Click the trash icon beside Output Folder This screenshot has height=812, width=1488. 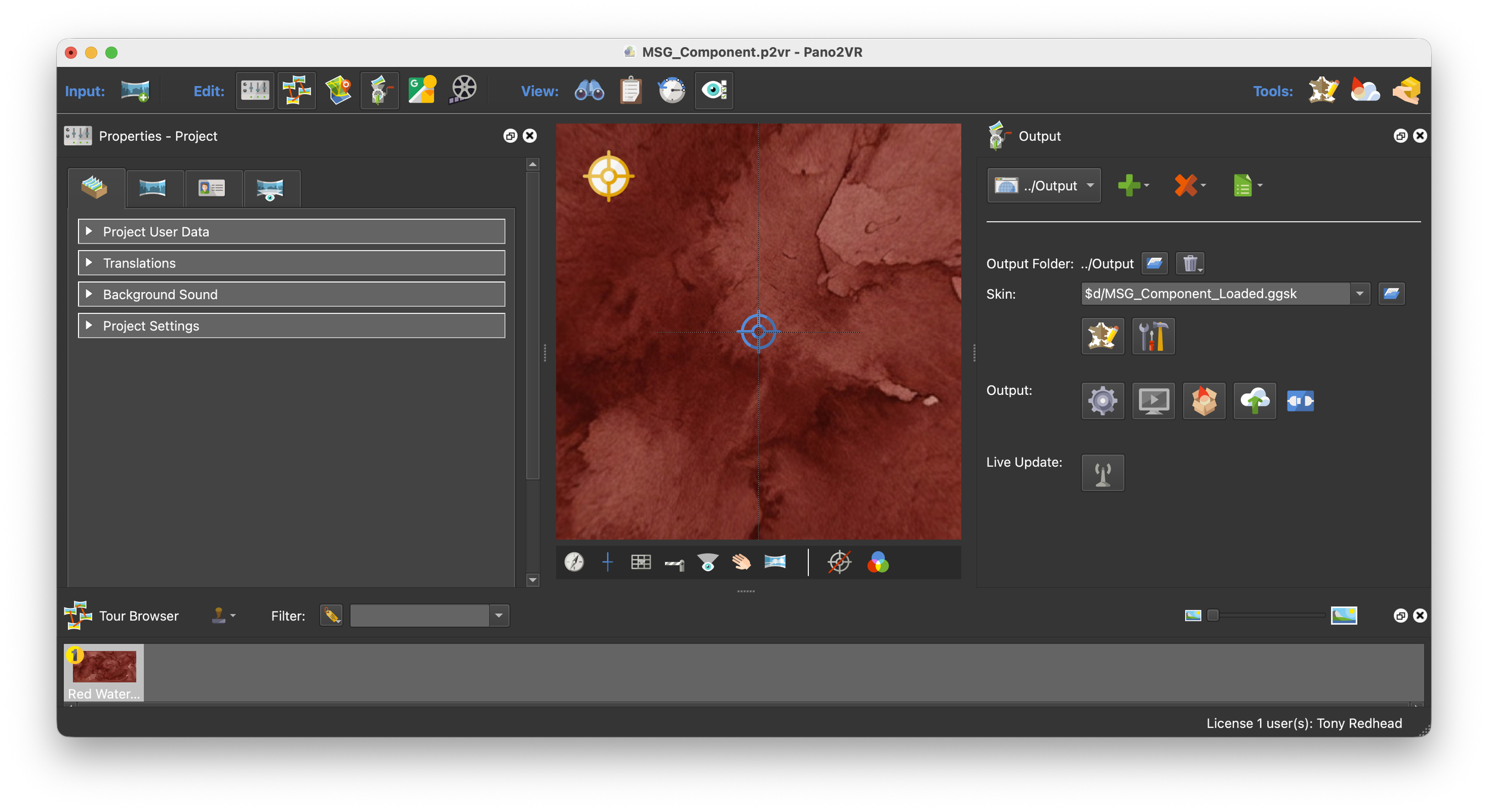click(1190, 264)
